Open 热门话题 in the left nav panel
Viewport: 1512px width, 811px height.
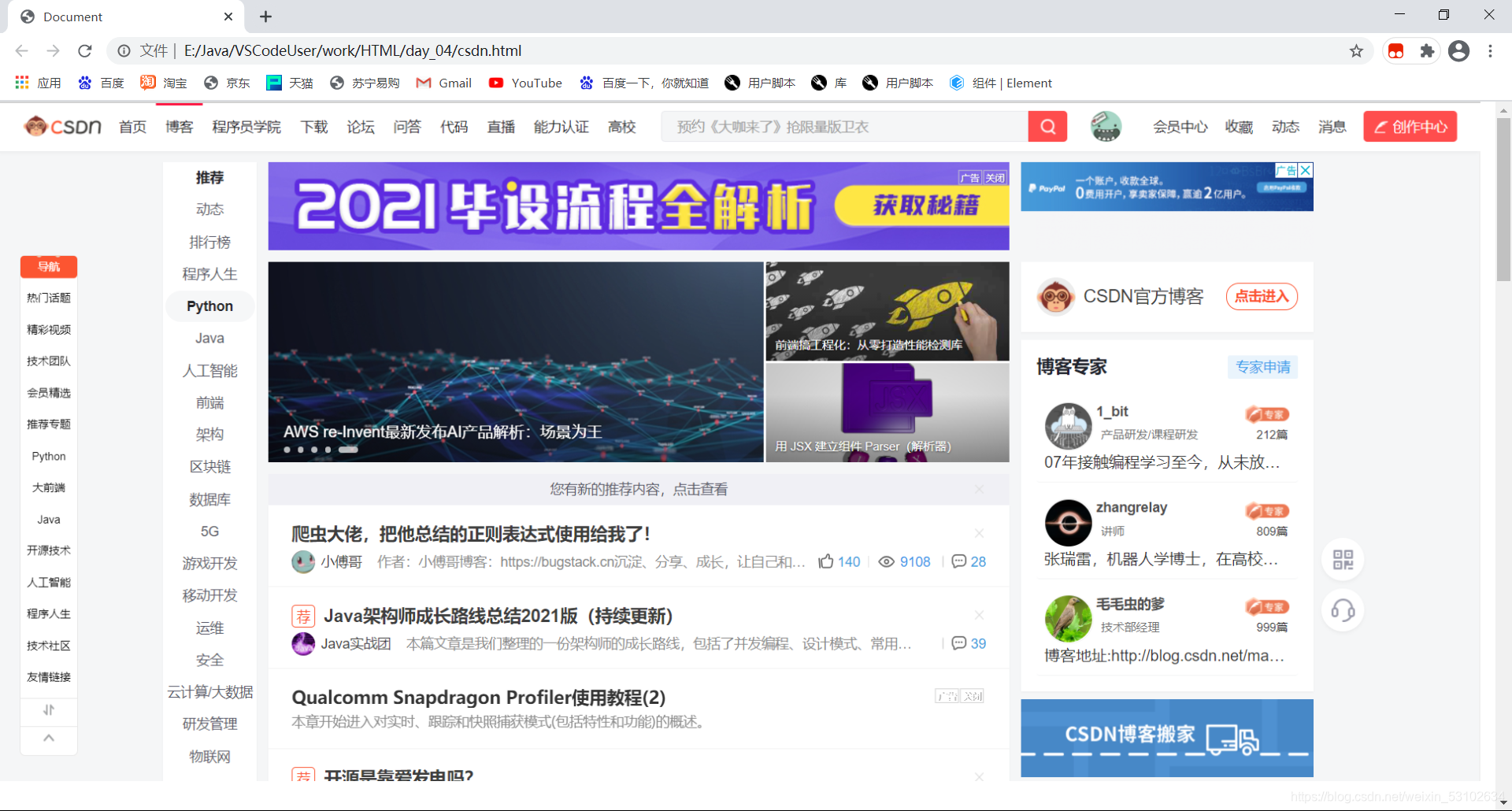coord(49,298)
